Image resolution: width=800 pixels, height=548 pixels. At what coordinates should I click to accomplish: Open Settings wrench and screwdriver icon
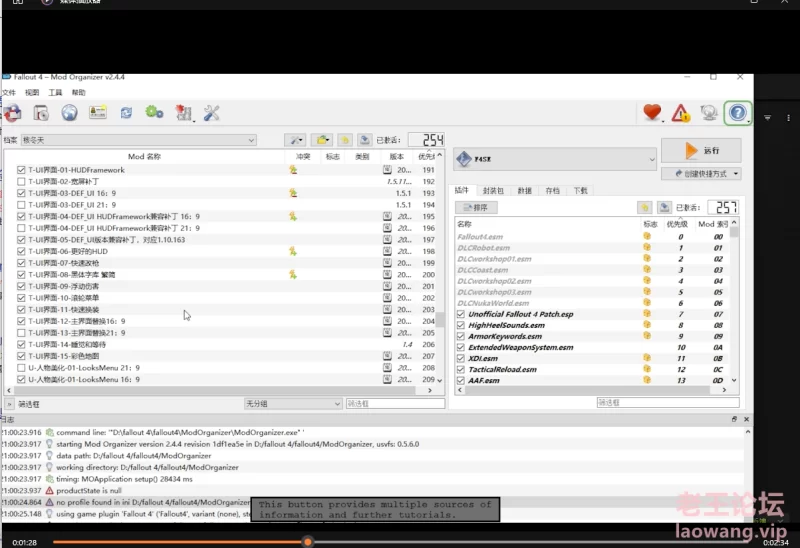[211, 113]
